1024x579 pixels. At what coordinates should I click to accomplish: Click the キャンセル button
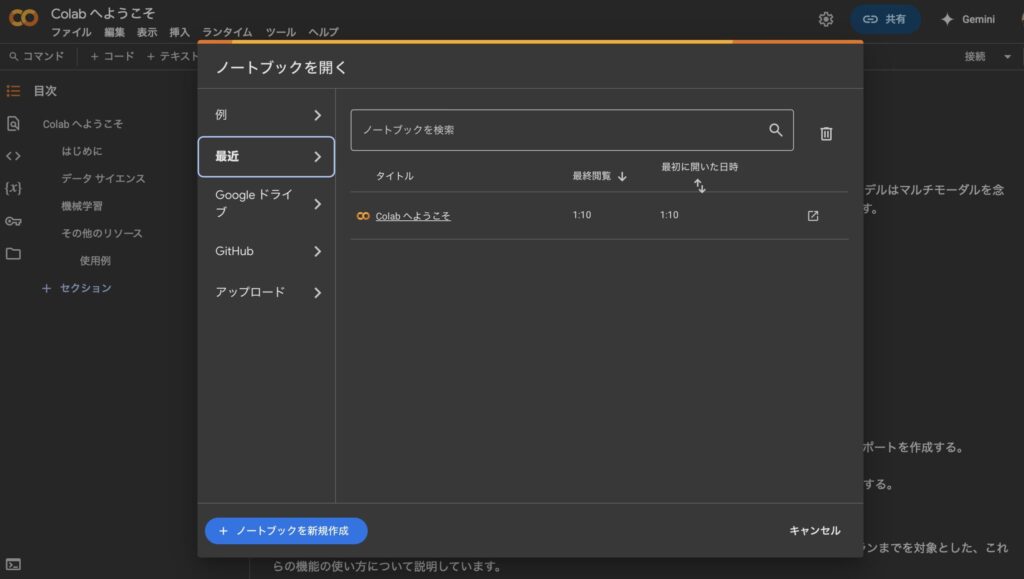point(814,531)
